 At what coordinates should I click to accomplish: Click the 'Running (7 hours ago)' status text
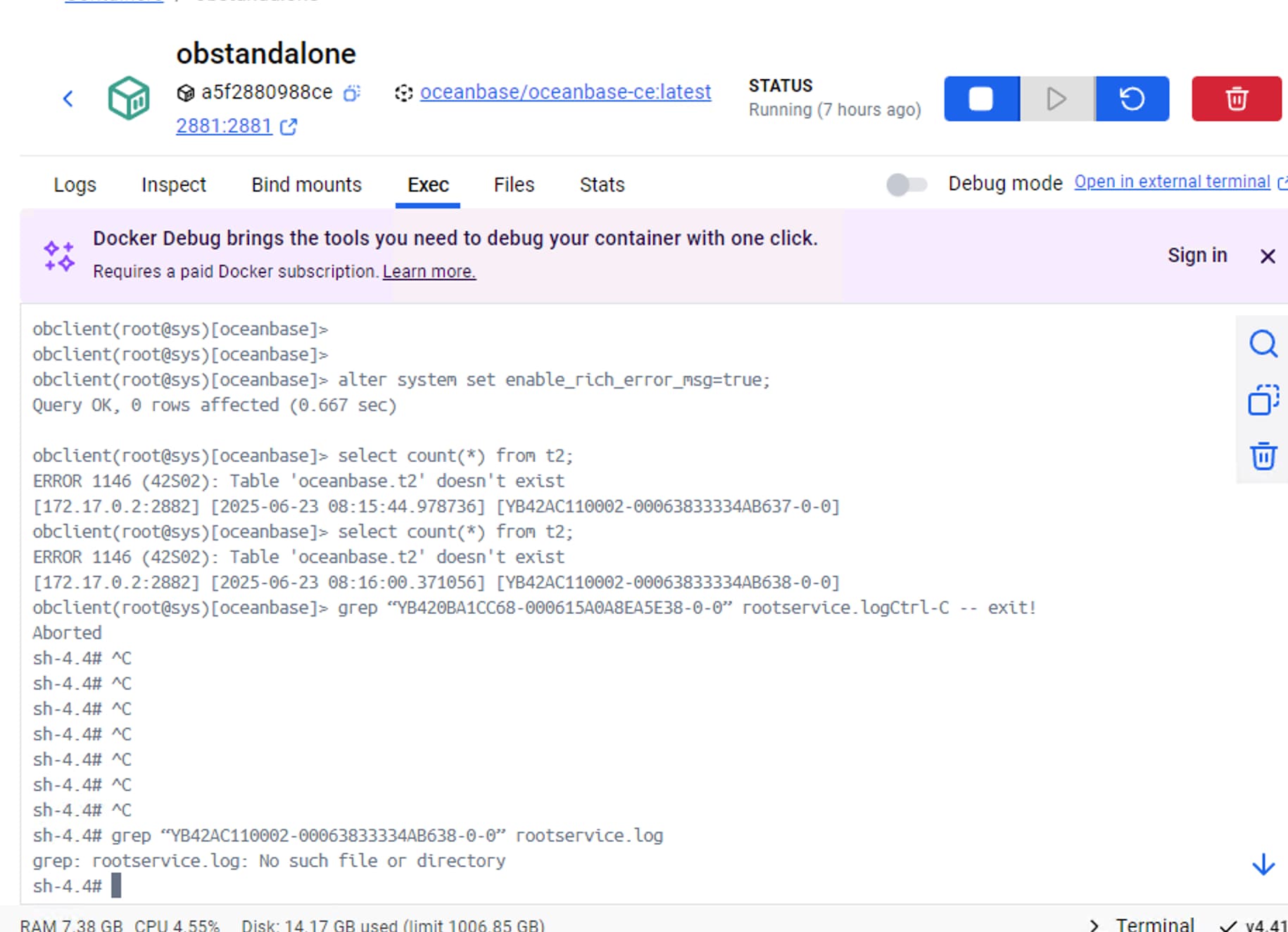tap(835, 110)
